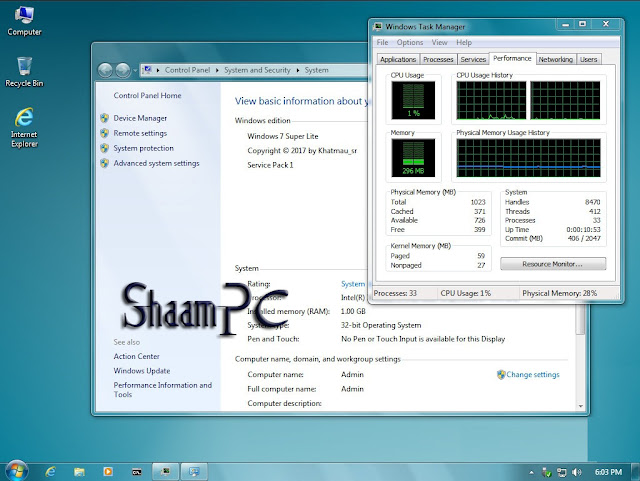Screen dimensions: 640x481
Task: Open the Computer desktop icon
Action: coord(24,21)
